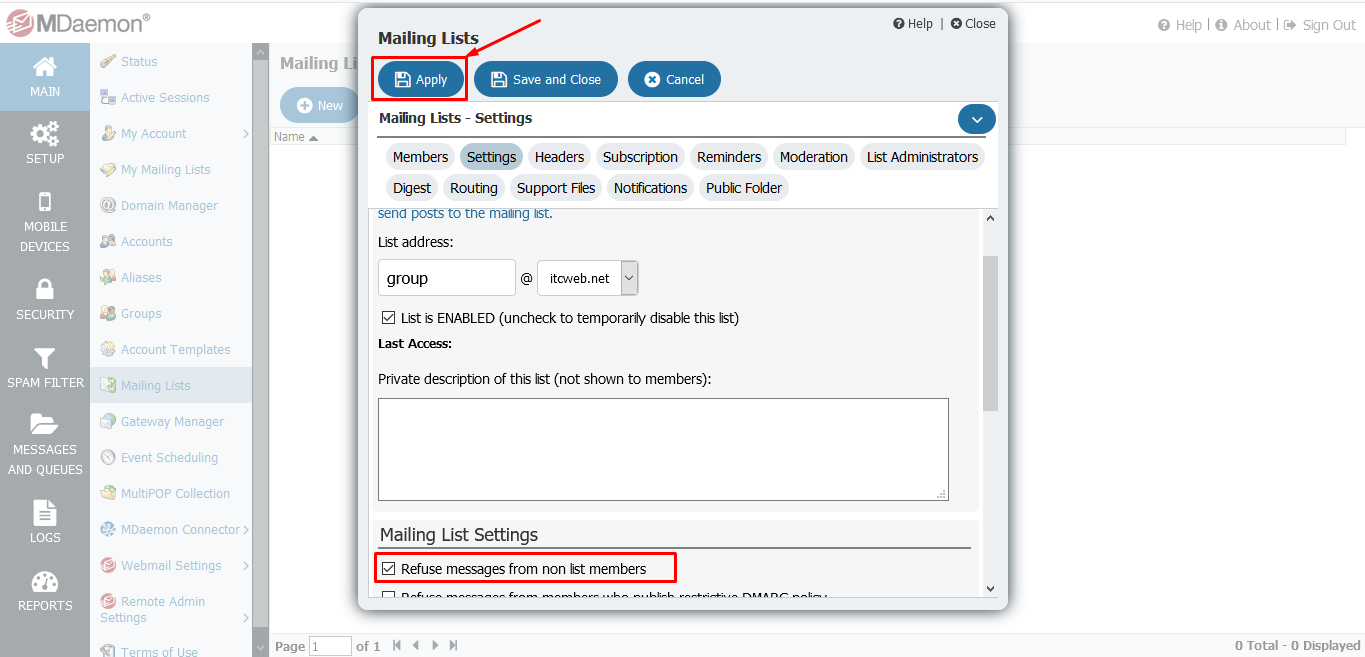
Task: Open the SPAM FILTER funnel icon
Action: pos(45,358)
